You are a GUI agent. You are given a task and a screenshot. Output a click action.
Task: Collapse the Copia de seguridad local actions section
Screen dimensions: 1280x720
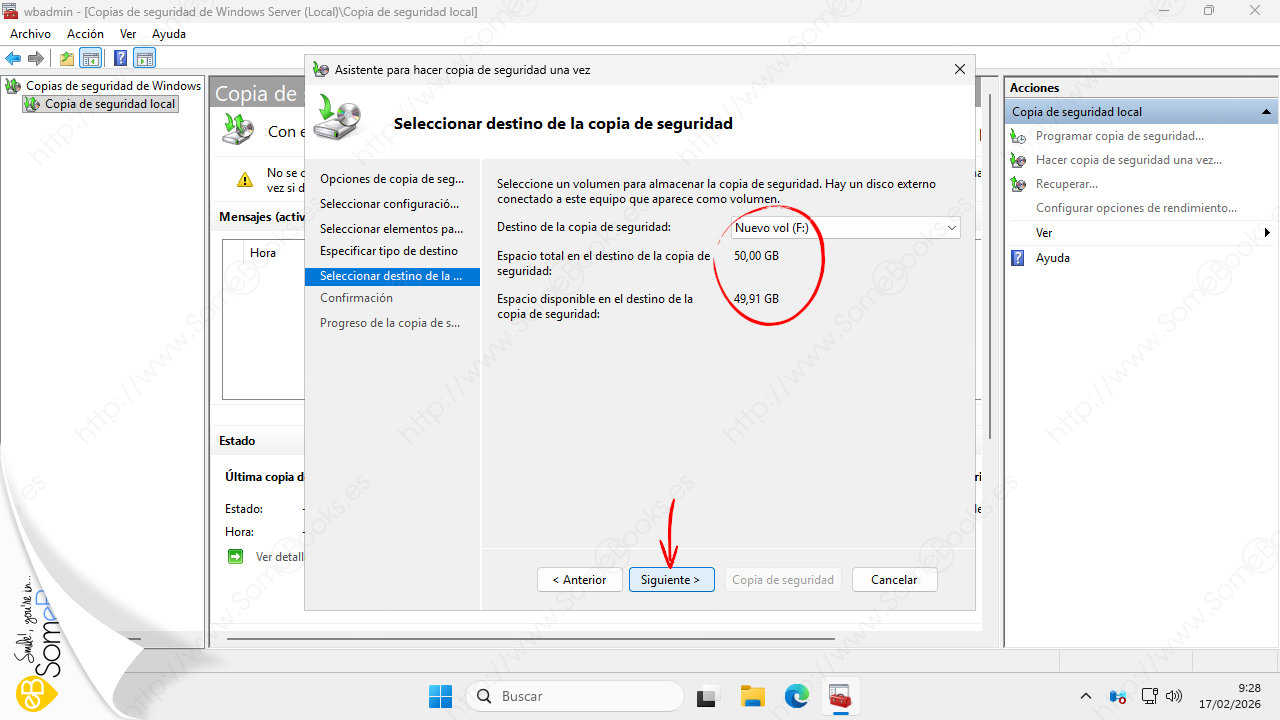tap(1266, 112)
